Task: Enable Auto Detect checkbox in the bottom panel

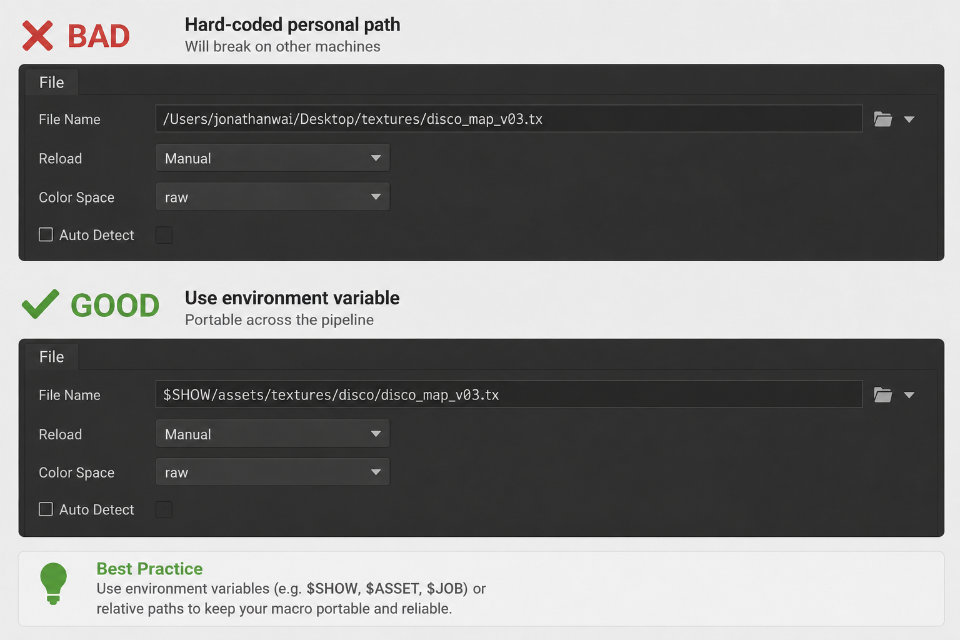Action: (x=46, y=509)
